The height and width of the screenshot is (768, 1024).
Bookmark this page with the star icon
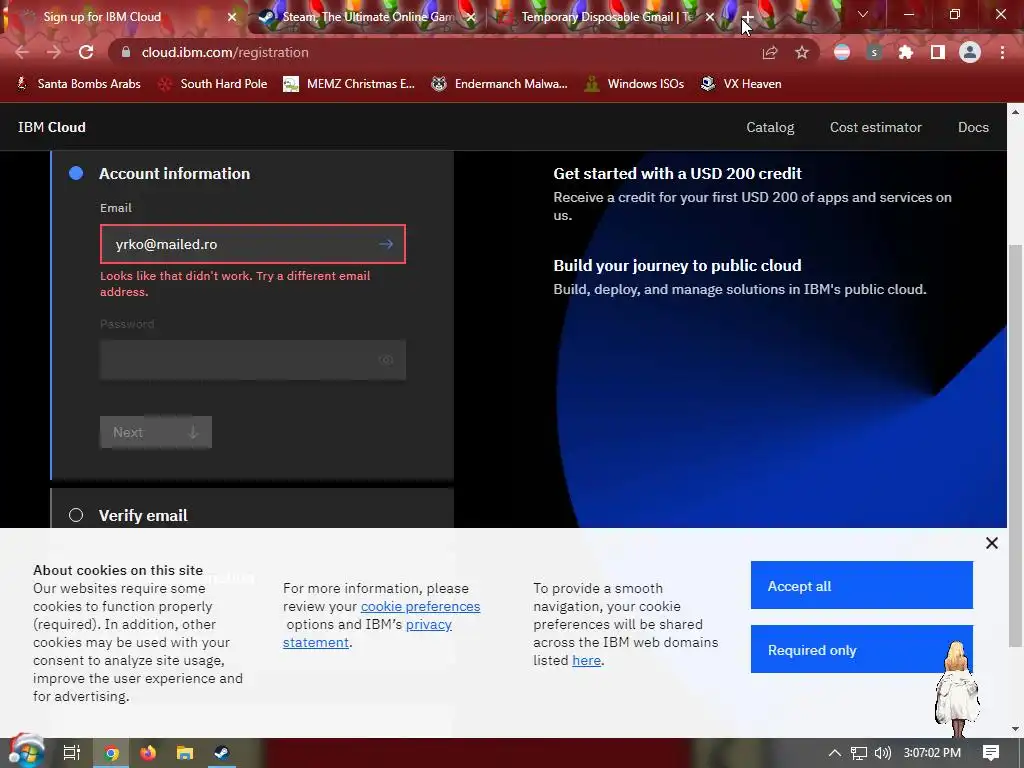click(x=802, y=52)
